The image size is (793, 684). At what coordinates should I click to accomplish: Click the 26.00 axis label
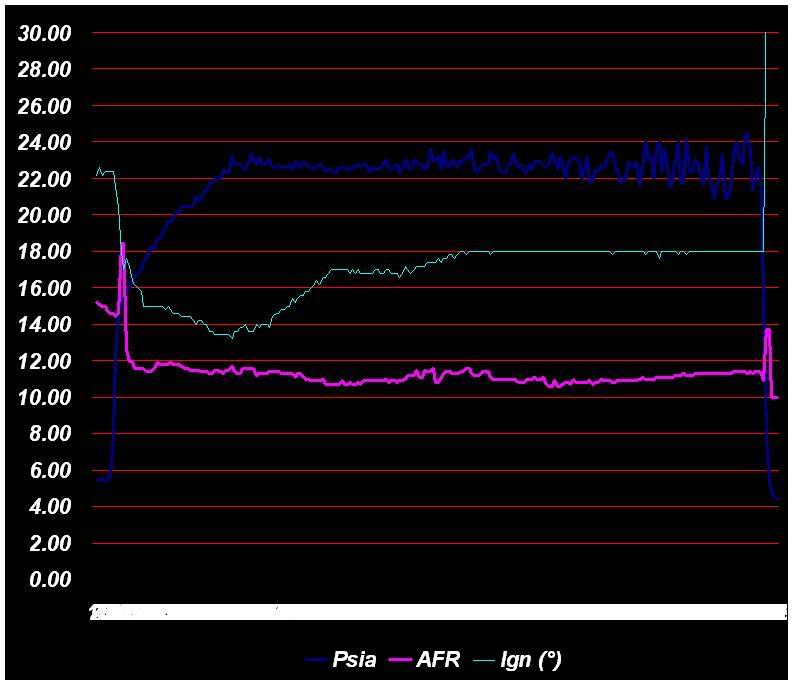(45, 107)
